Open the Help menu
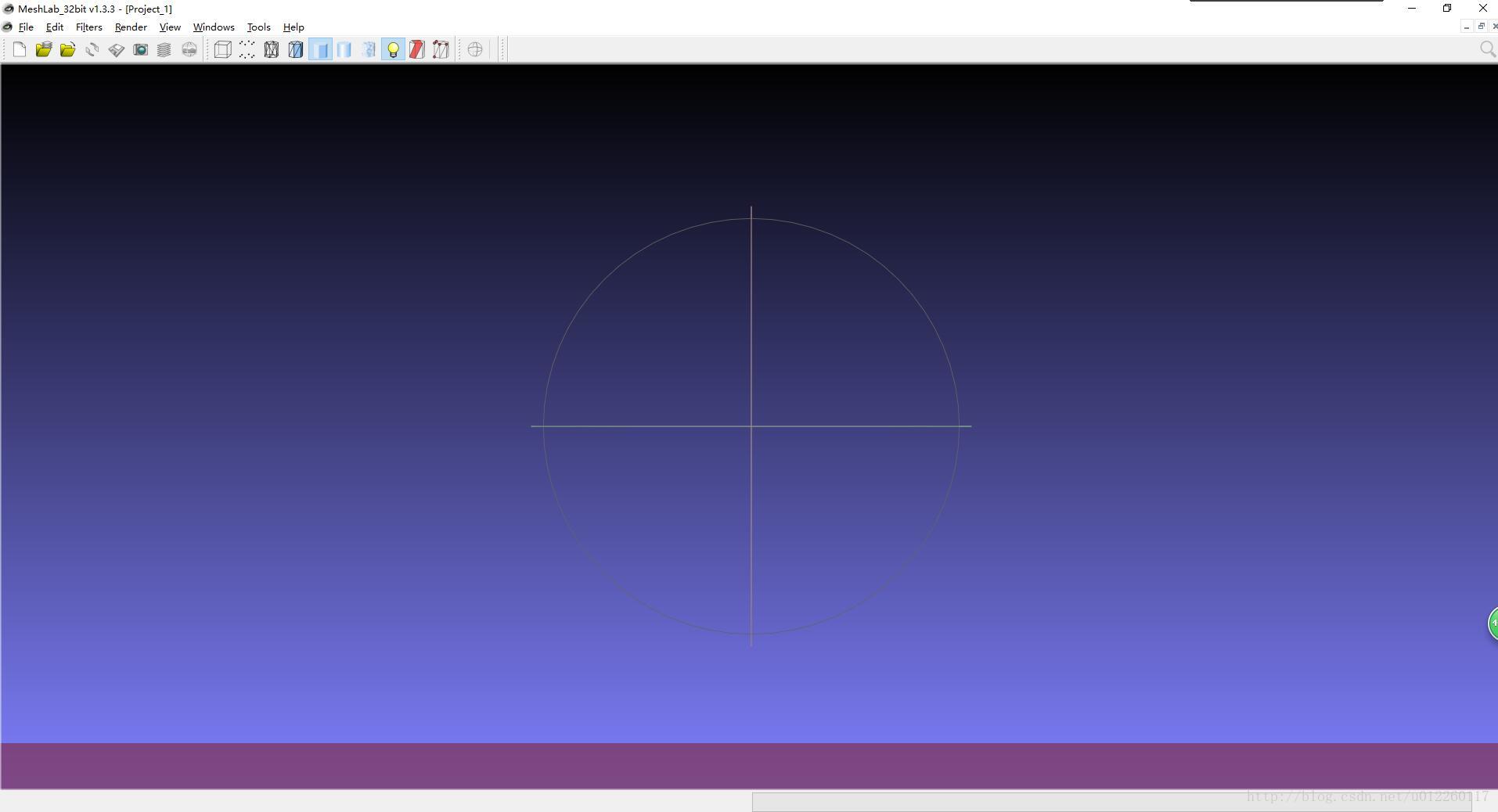Screen dimensions: 1498x812 [293, 27]
